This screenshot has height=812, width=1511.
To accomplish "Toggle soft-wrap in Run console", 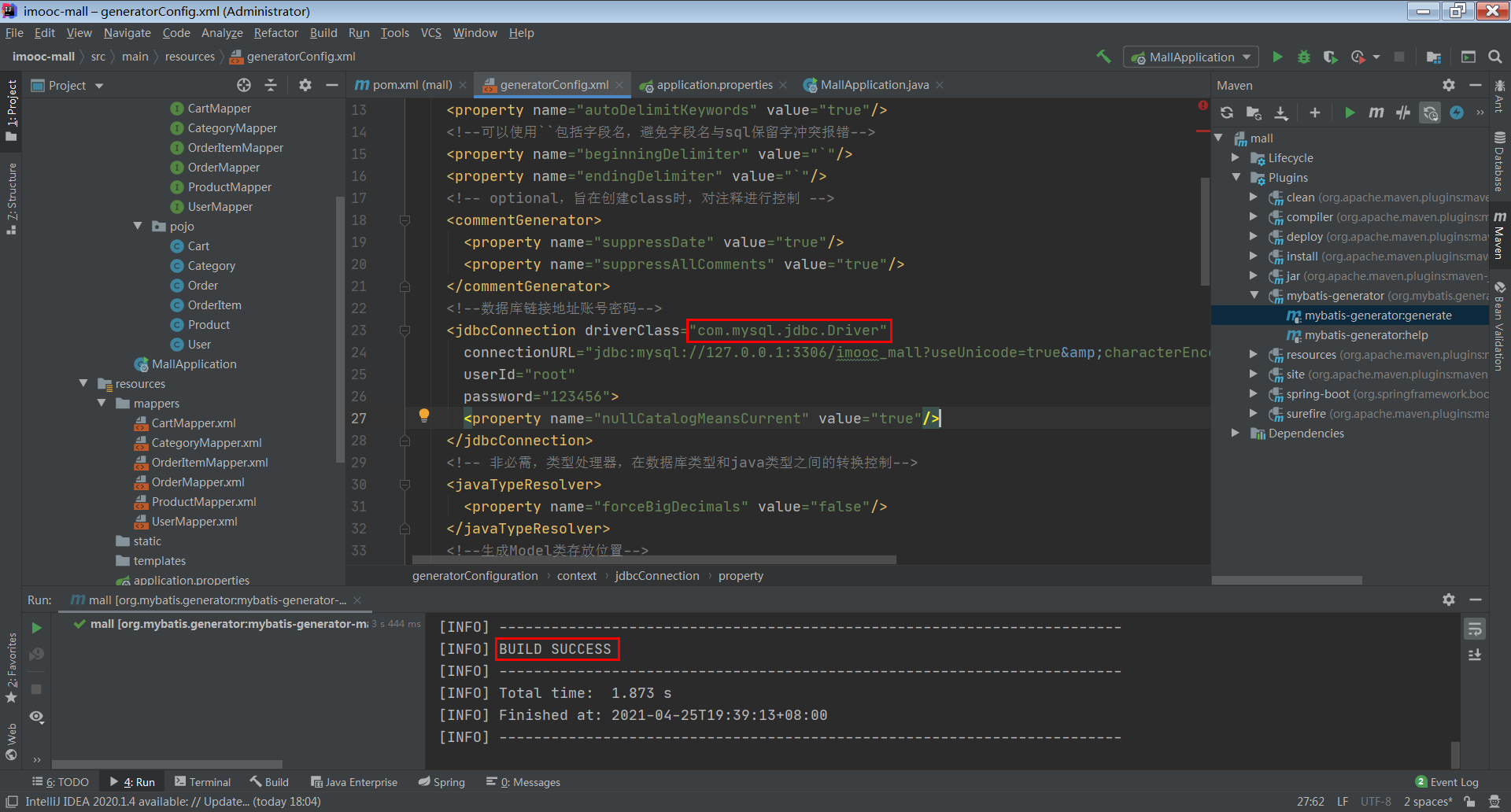I will pyautogui.click(x=1475, y=629).
